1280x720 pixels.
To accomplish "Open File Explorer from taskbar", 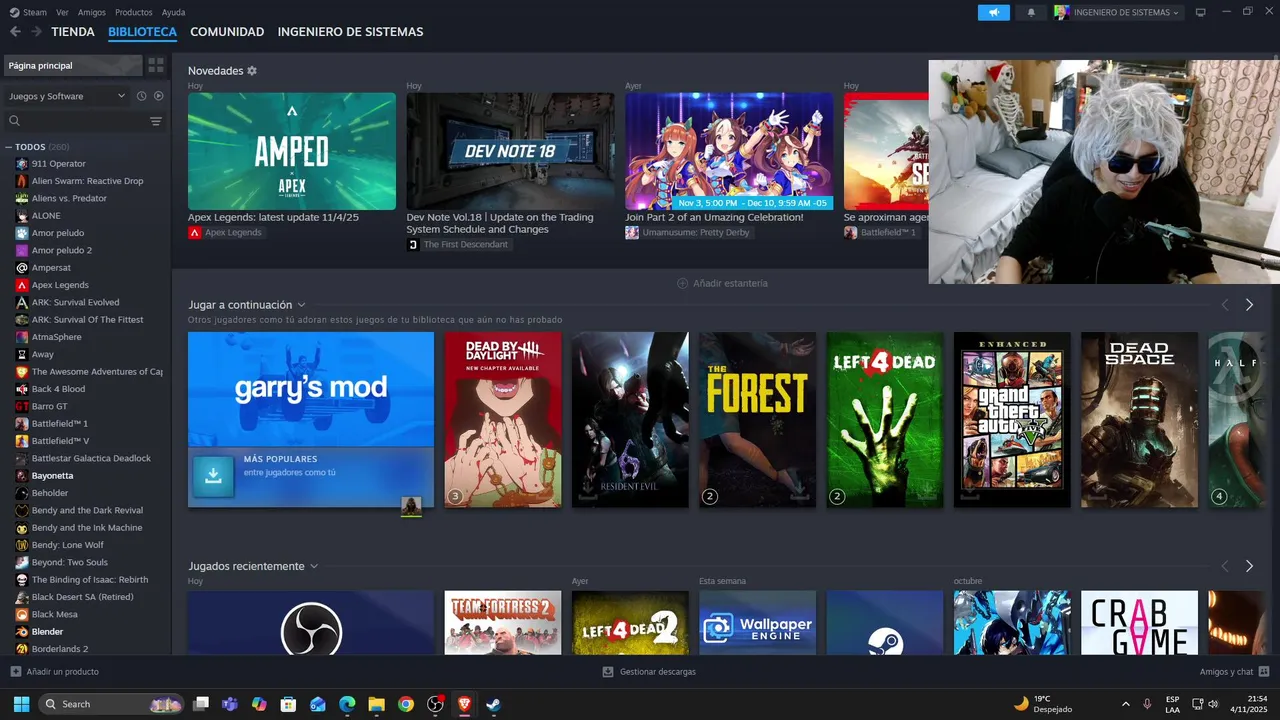I will point(376,704).
